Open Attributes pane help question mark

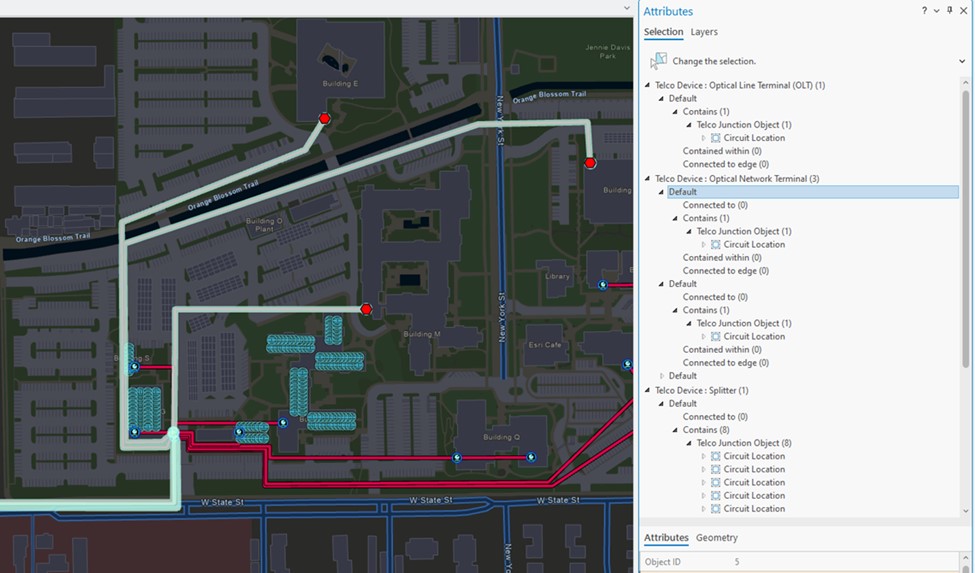[924, 11]
